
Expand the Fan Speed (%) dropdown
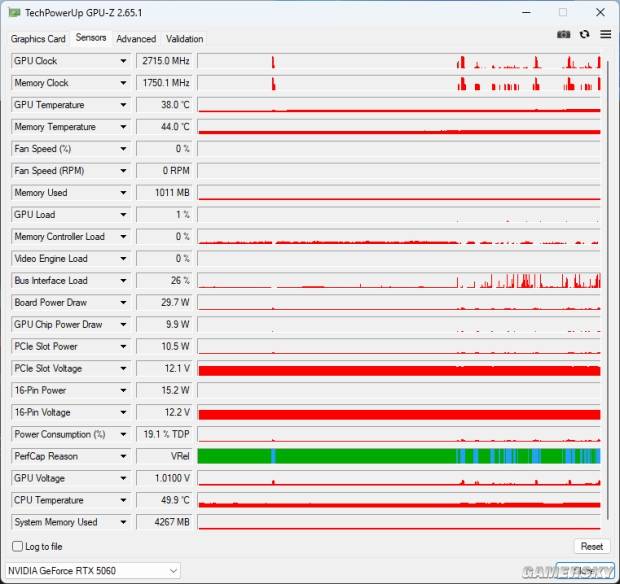[x=123, y=149]
